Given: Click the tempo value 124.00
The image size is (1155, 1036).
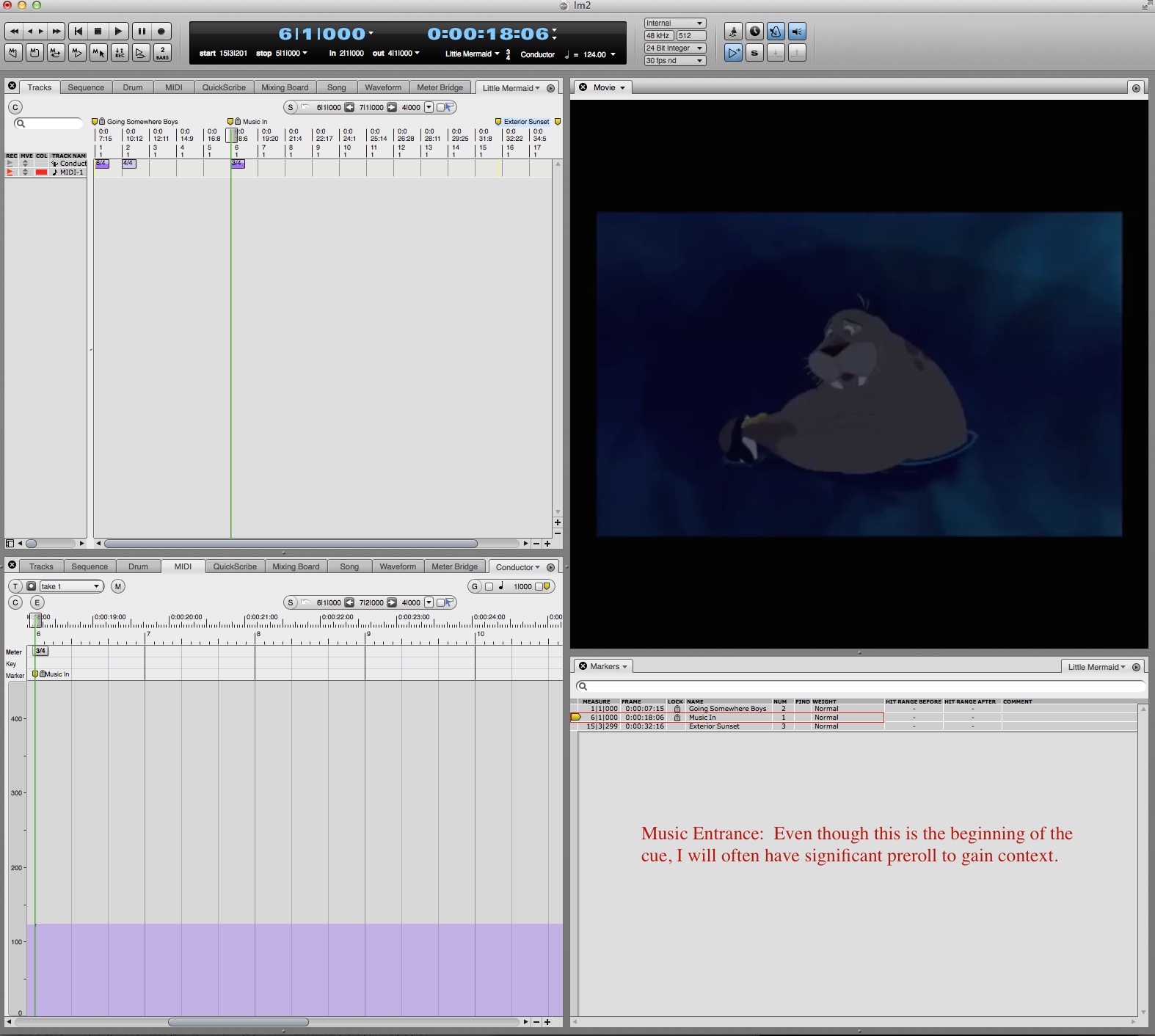Looking at the screenshot, I should pos(594,54).
